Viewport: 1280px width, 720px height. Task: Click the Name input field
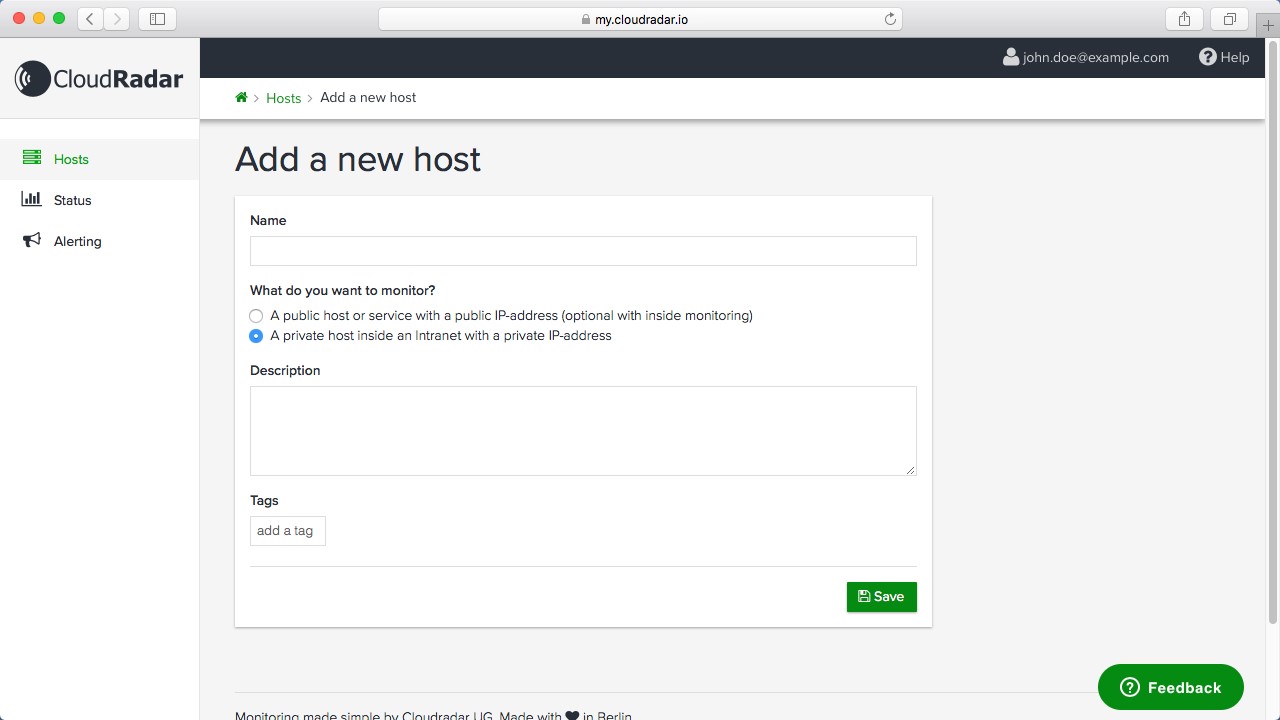(583, 251)
